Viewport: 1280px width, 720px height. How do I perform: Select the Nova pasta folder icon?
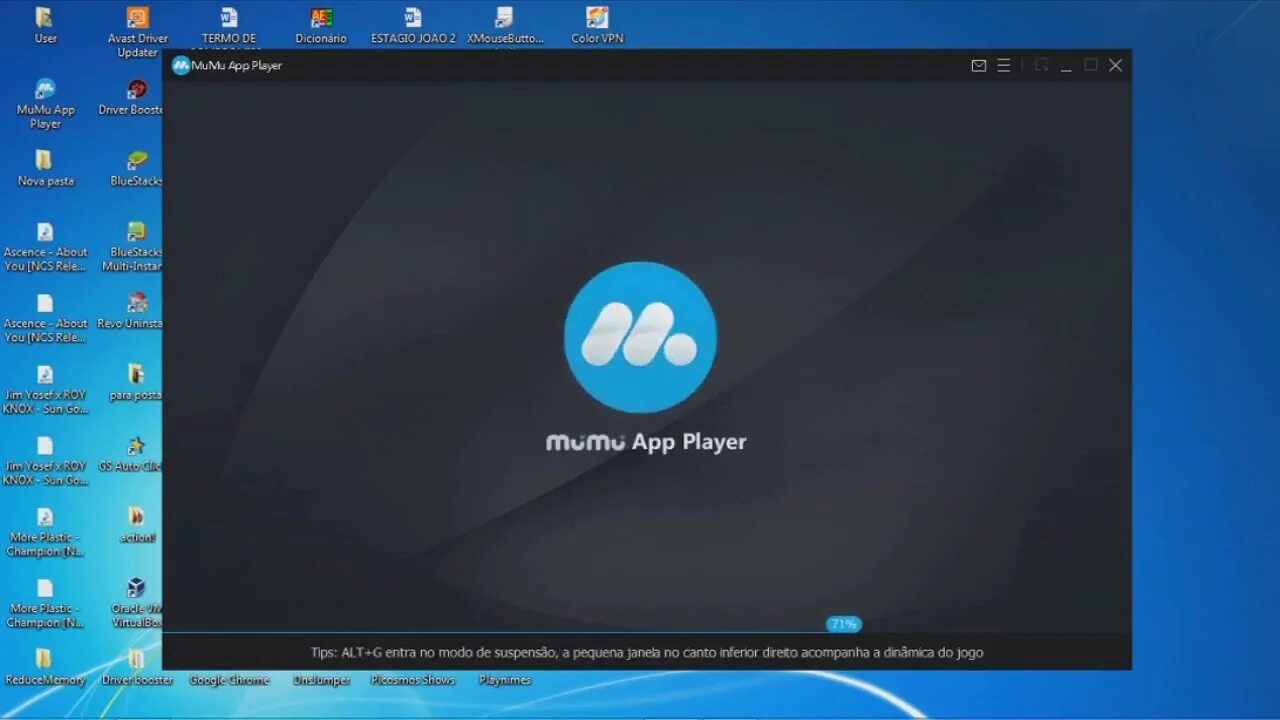pyautogui.click(x=45, y=169)
